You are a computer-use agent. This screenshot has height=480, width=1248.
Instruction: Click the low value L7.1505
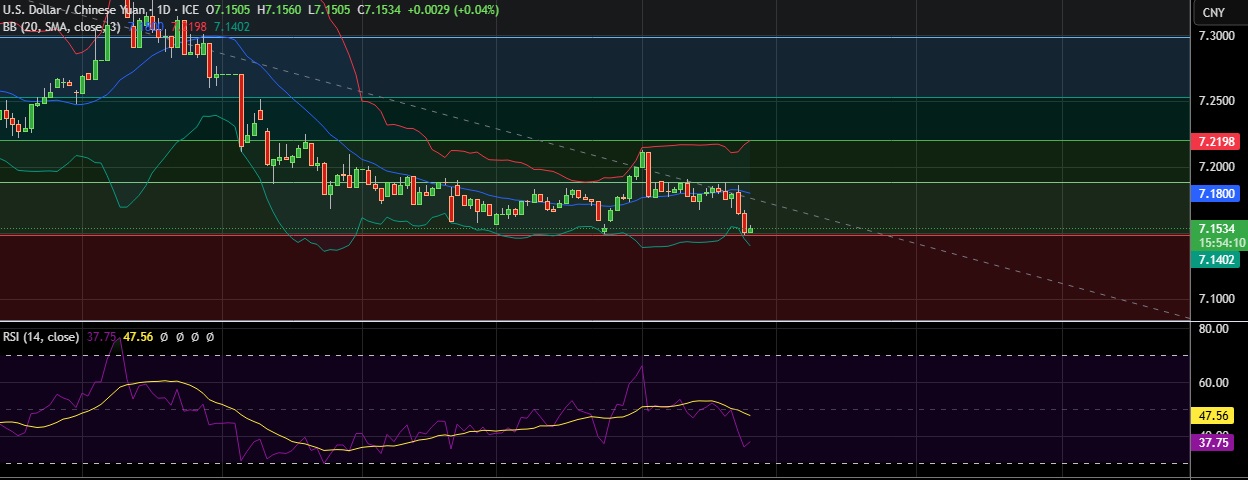tap(330, 10)
